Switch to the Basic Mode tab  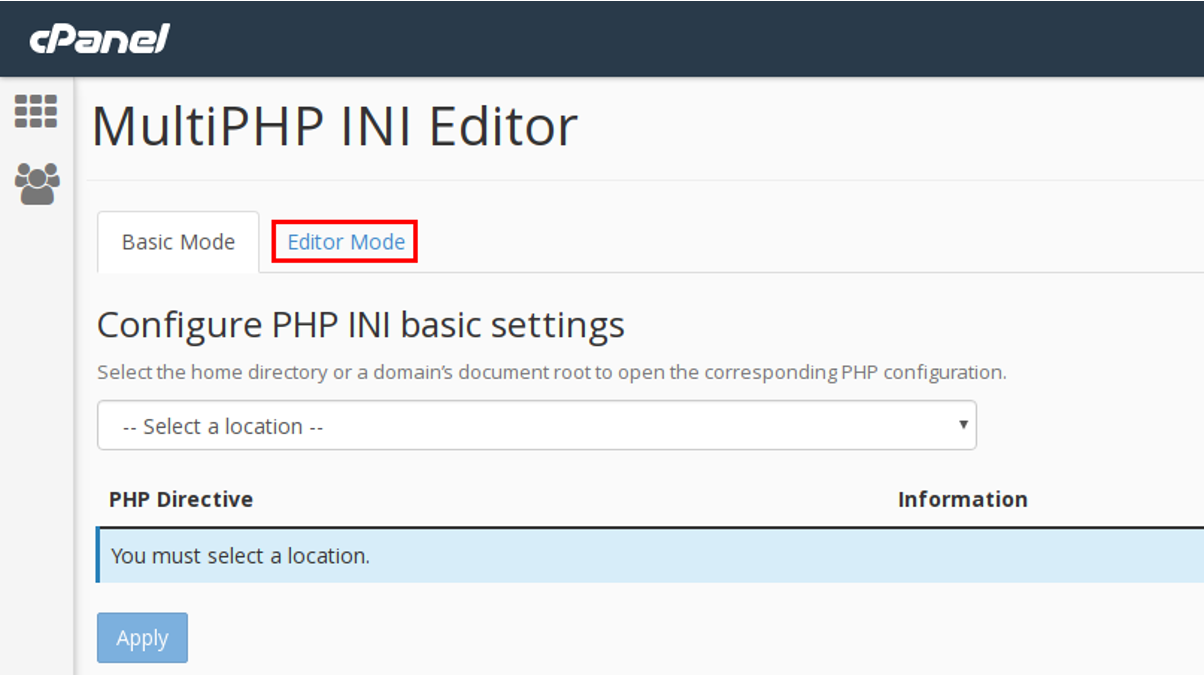pyautogui.click(x=178, y=242)
